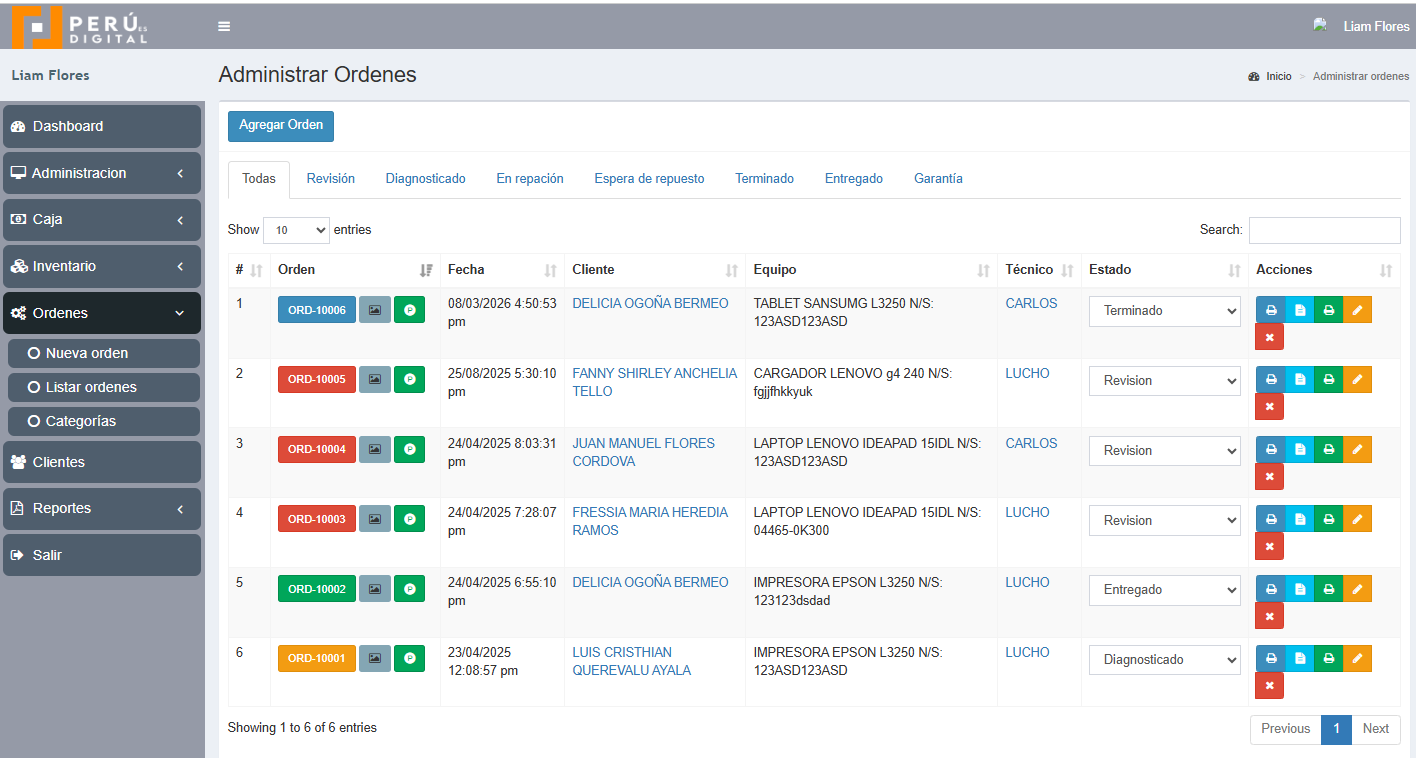Image resolution: width=1416 pixels, height=758 pixels.
Task: Delete order ORD-10001 with the red X
Action: [1270, 686]
